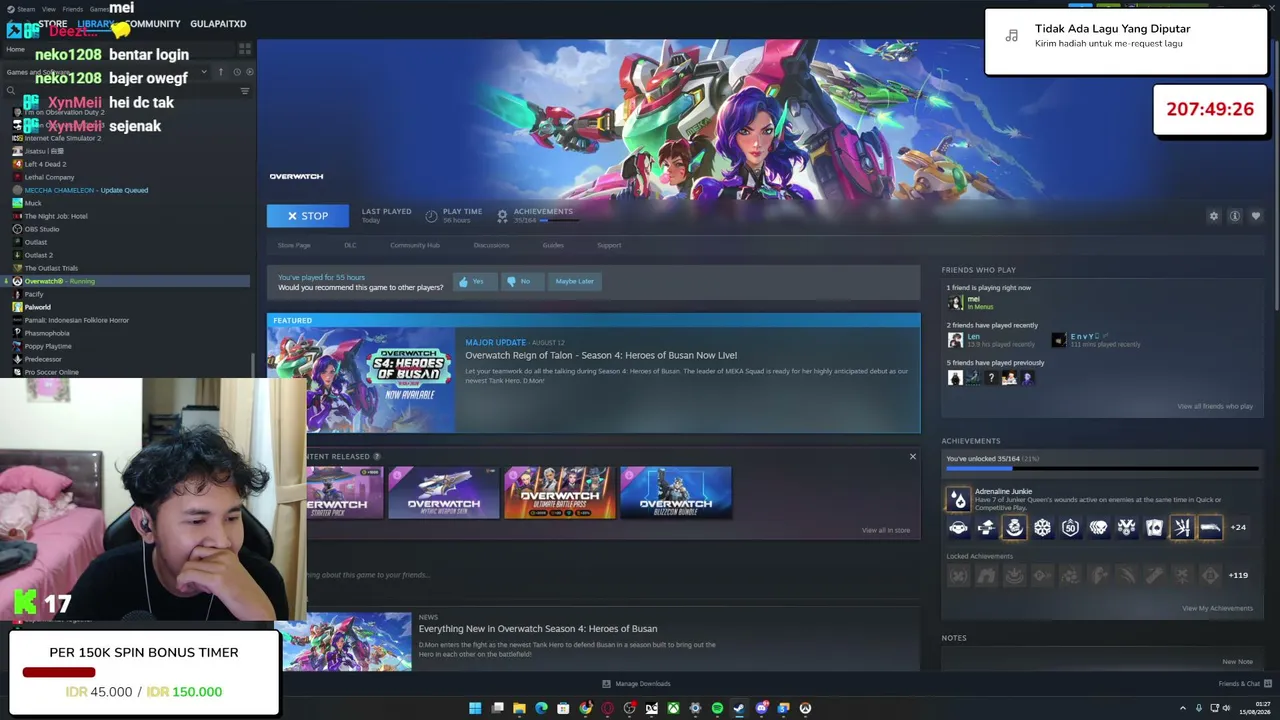Open the Overwatch Blizzcon Bundle thumbnail
The height and width of the screenshot is (720, 1280).
point(676,492)
